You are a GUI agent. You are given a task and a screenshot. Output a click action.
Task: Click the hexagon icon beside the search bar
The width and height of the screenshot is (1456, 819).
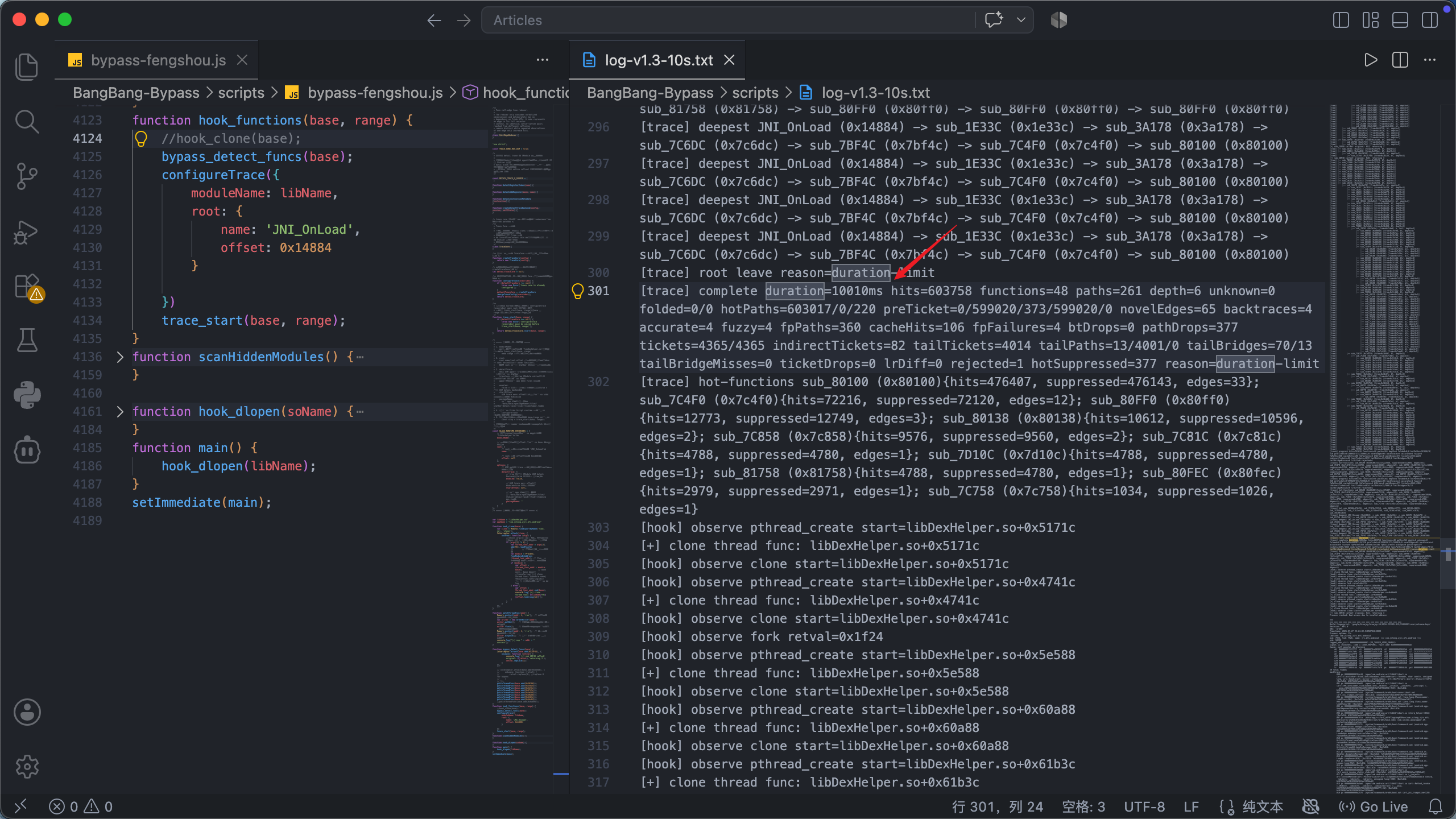pos(1059,20)
